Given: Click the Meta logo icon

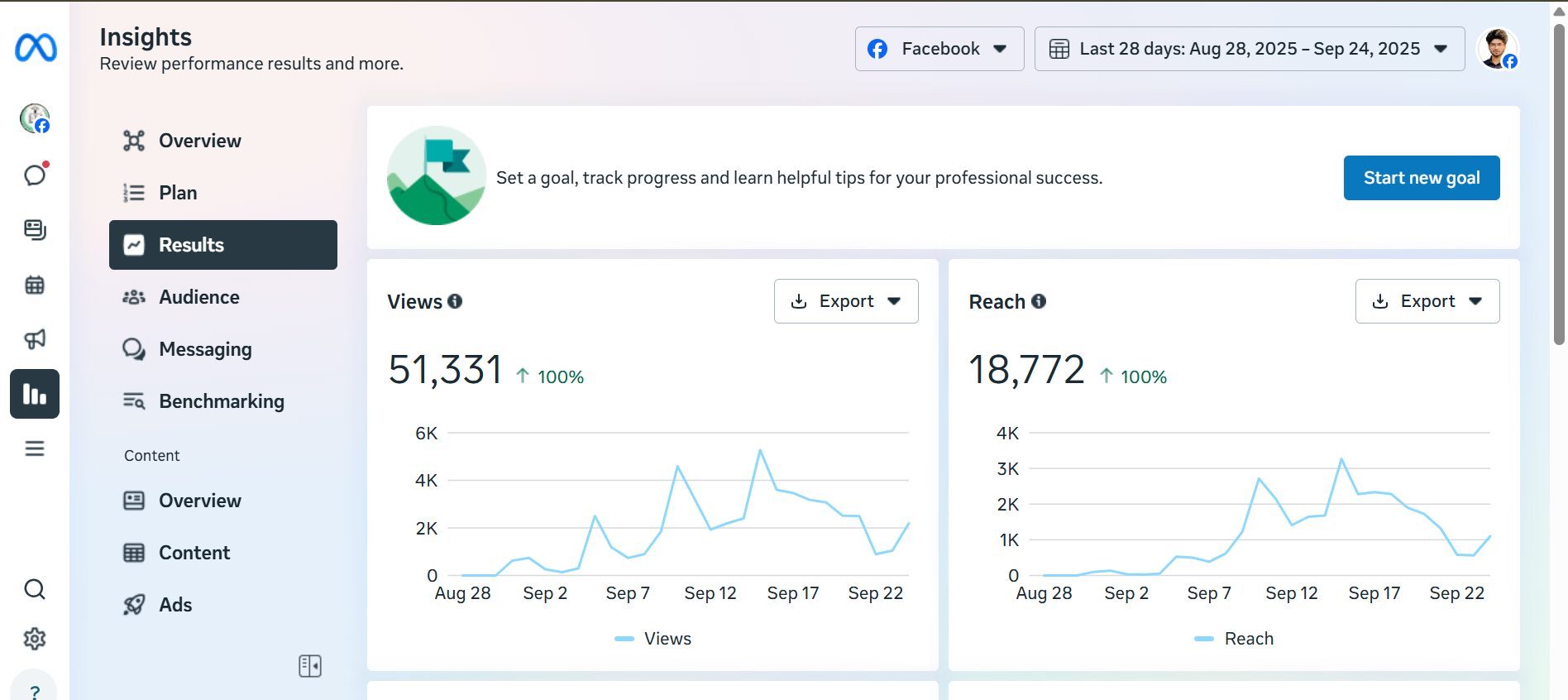Looking at the screenshot, I should pyautogui.click(x=36, y=48).
